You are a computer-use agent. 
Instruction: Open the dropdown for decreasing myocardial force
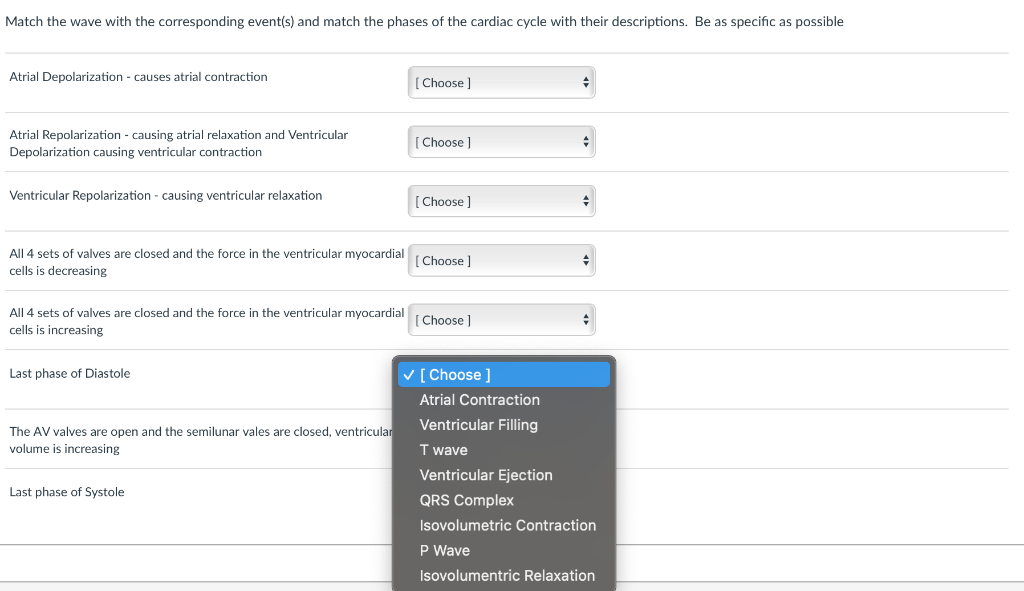(501, 260)
